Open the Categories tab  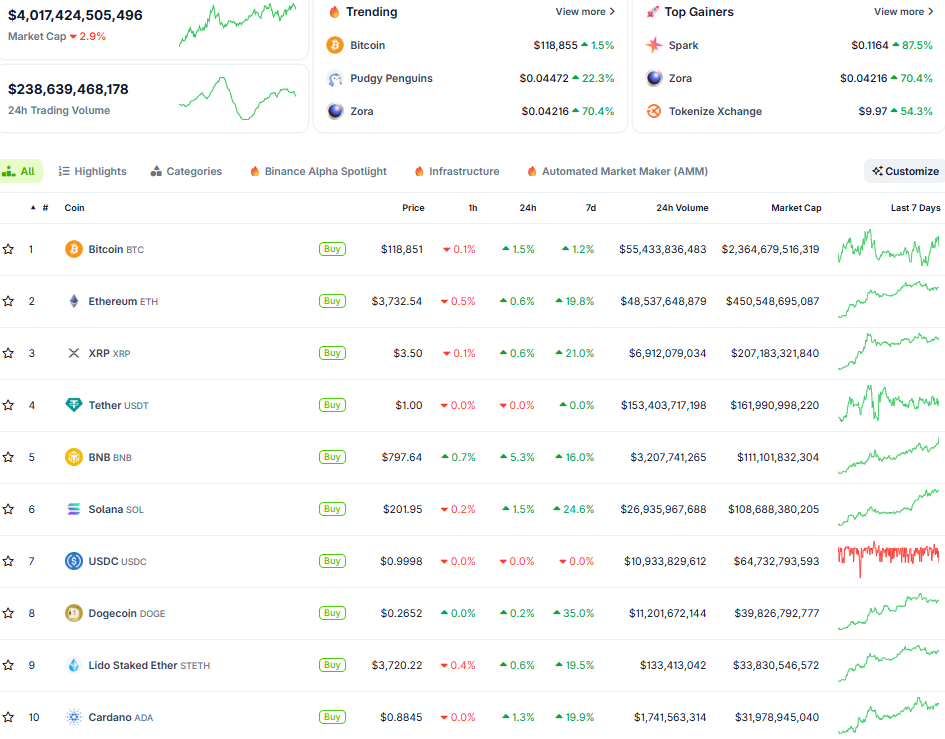click(186, 171)
